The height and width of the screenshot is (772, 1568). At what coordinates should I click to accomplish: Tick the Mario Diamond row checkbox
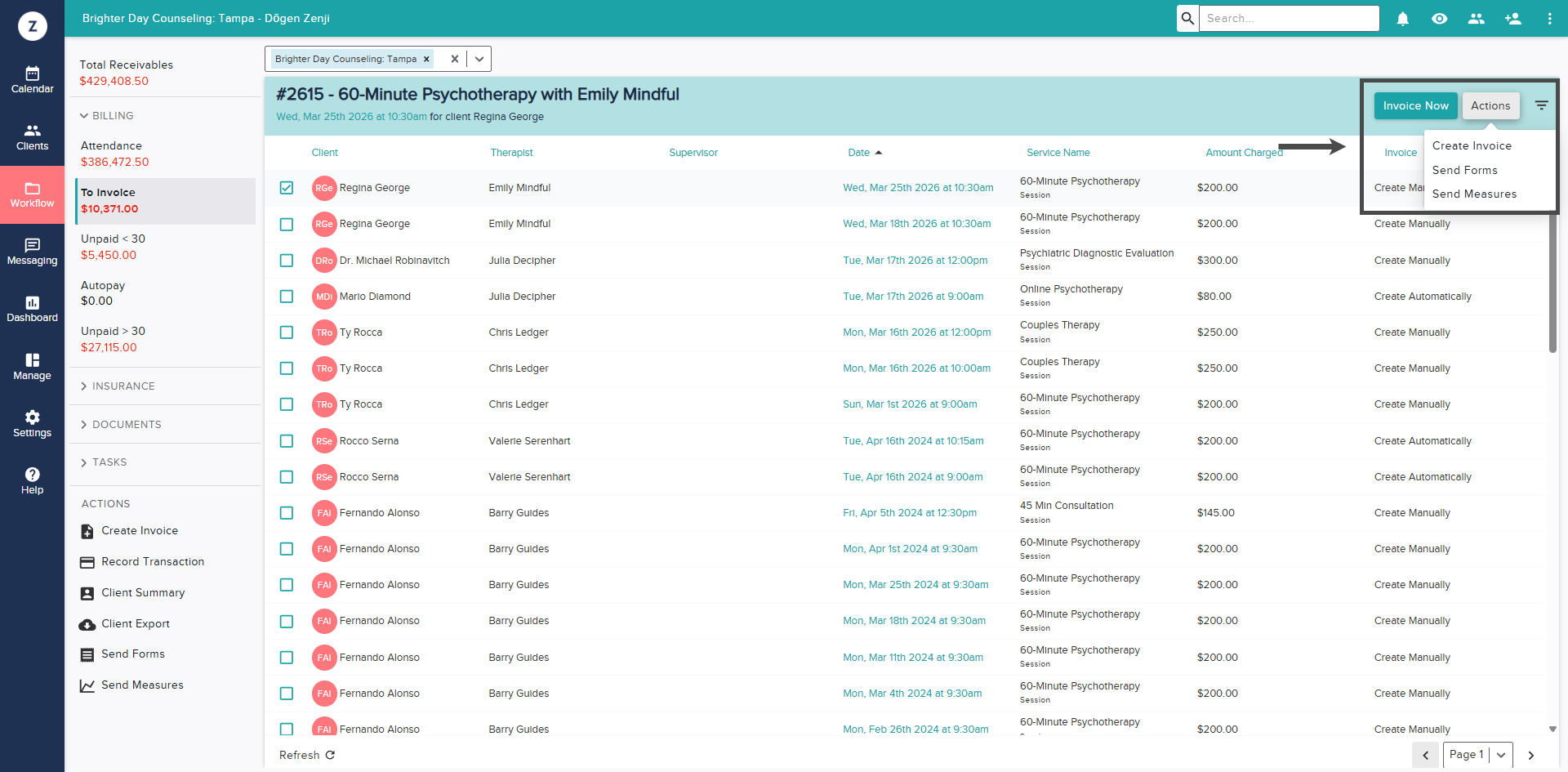coord(287,297)
